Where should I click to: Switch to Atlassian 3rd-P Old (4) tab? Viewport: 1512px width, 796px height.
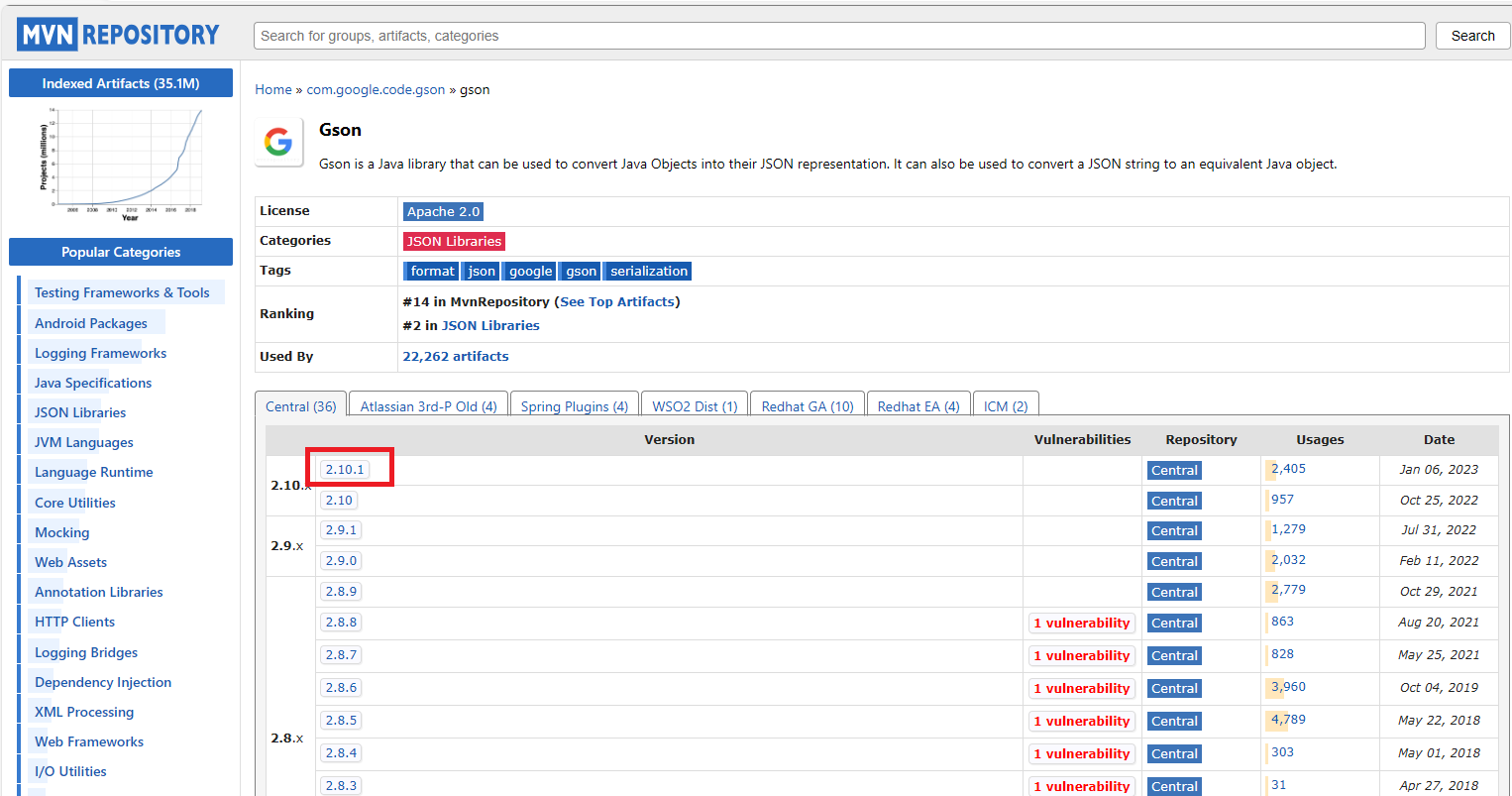point(429,406)
